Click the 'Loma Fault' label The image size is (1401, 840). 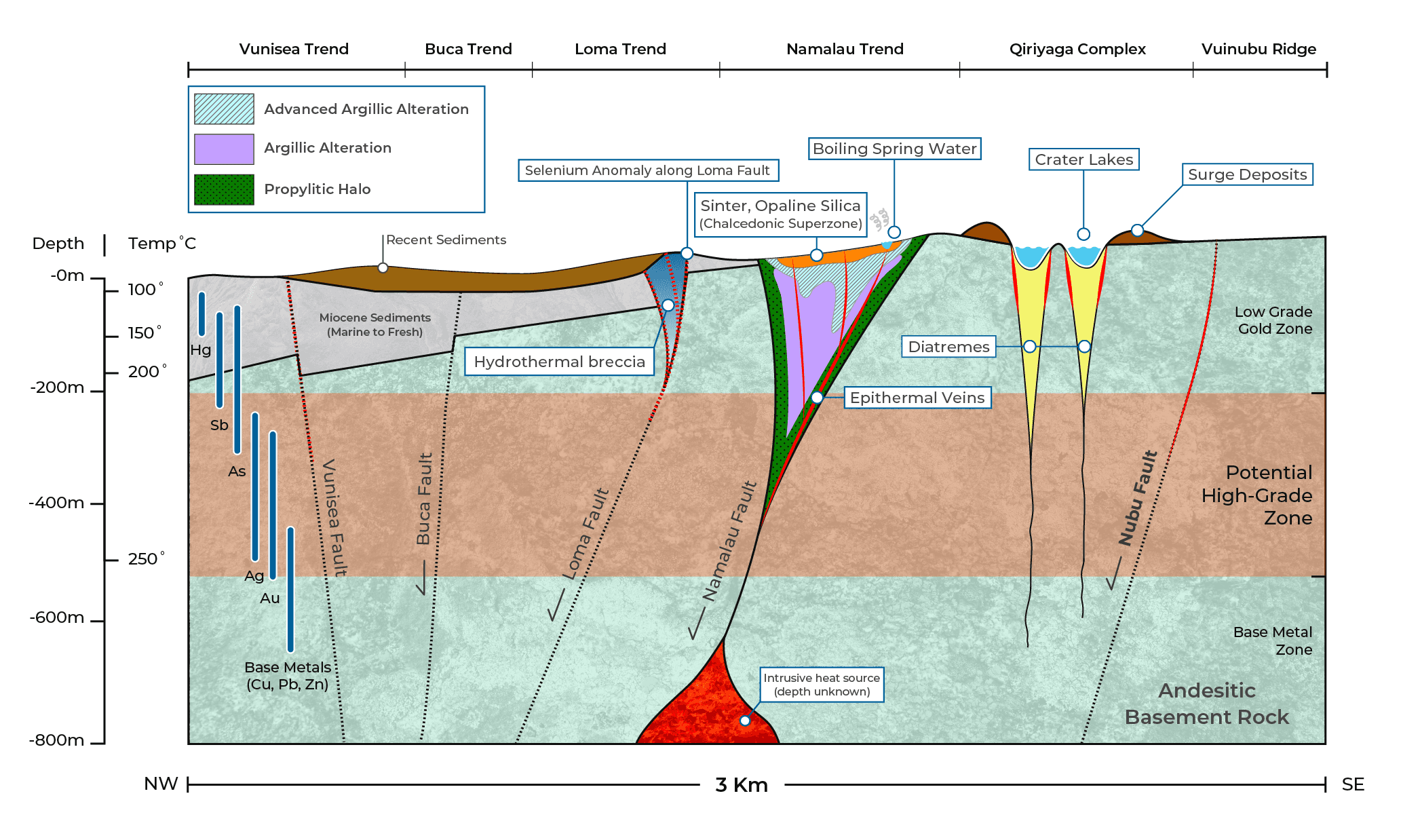click(586, 533)
